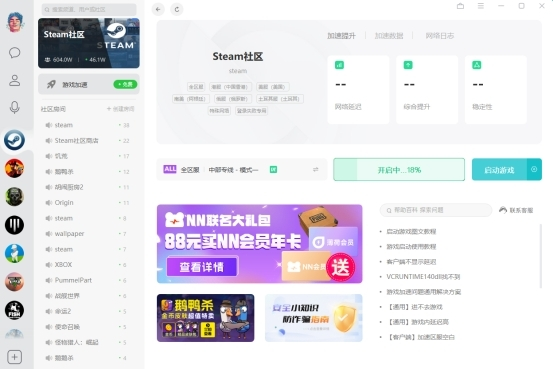Image resolution: width=553 pixels, height=369 pixels.
Task: Open the toolbox icon in the title bar
Action: click(460, 6)
